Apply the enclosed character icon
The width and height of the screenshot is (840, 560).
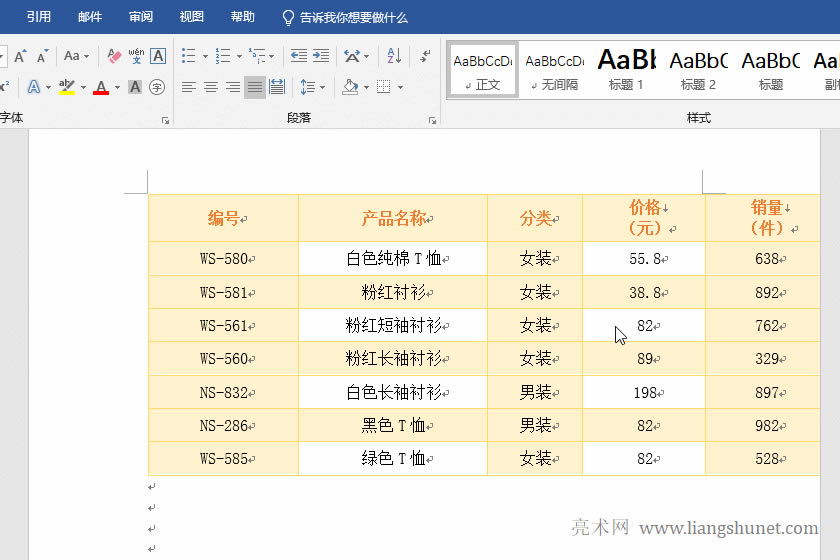click(x=157, y=88)
